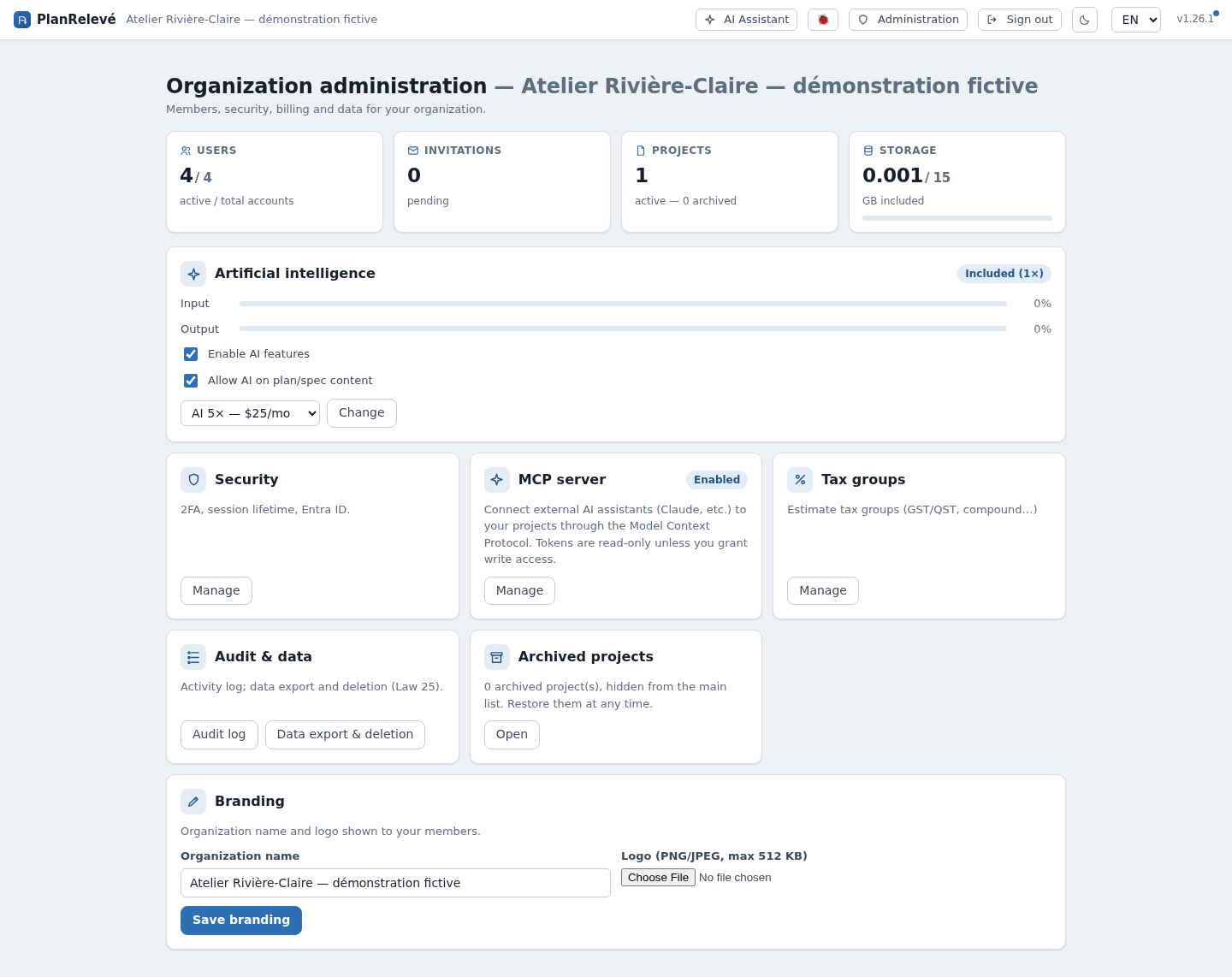Click the Invitations 'pending' text

tap(428, 201)
